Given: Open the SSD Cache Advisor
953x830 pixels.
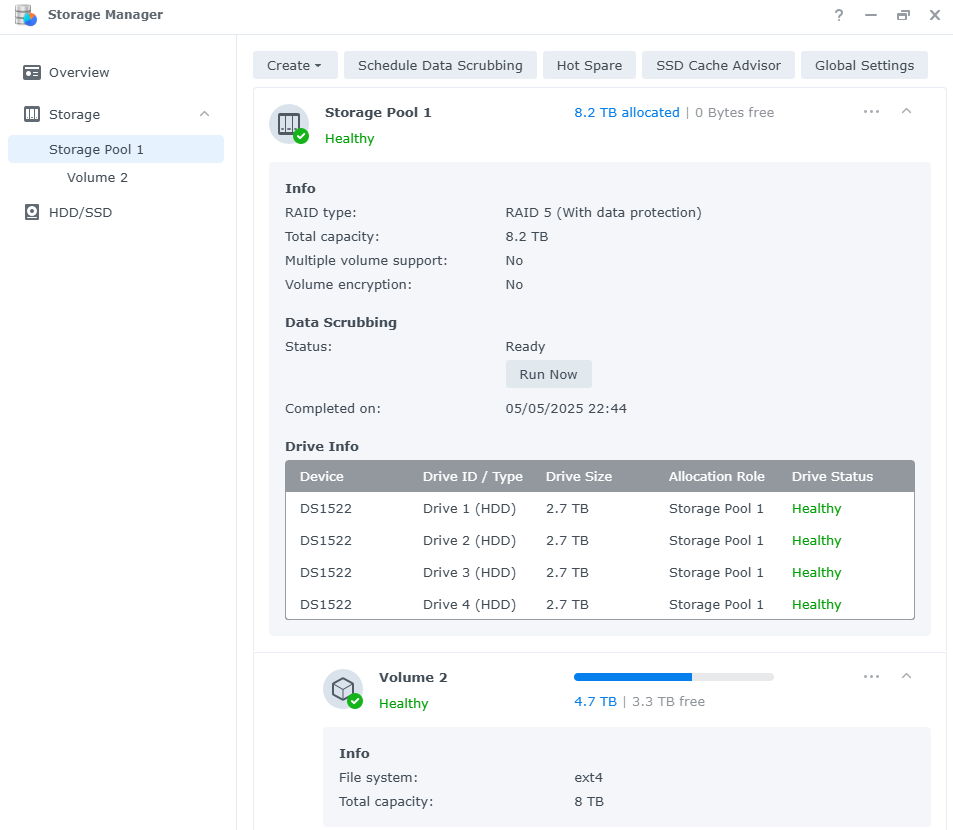Looking at the screenshot, I should pos(718,66).
